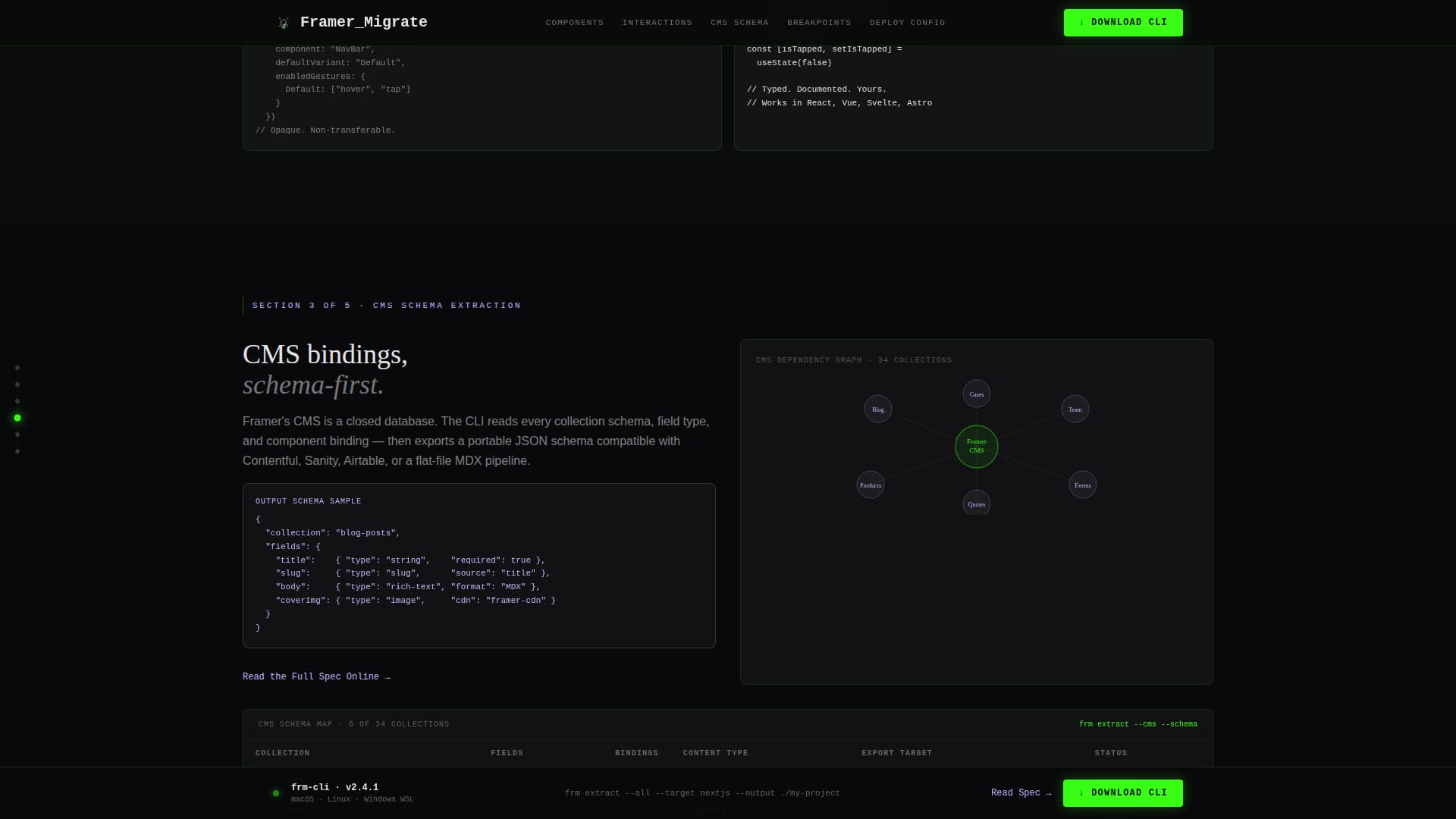Click Download CLI button in bottom bar

pos(1122,793)
